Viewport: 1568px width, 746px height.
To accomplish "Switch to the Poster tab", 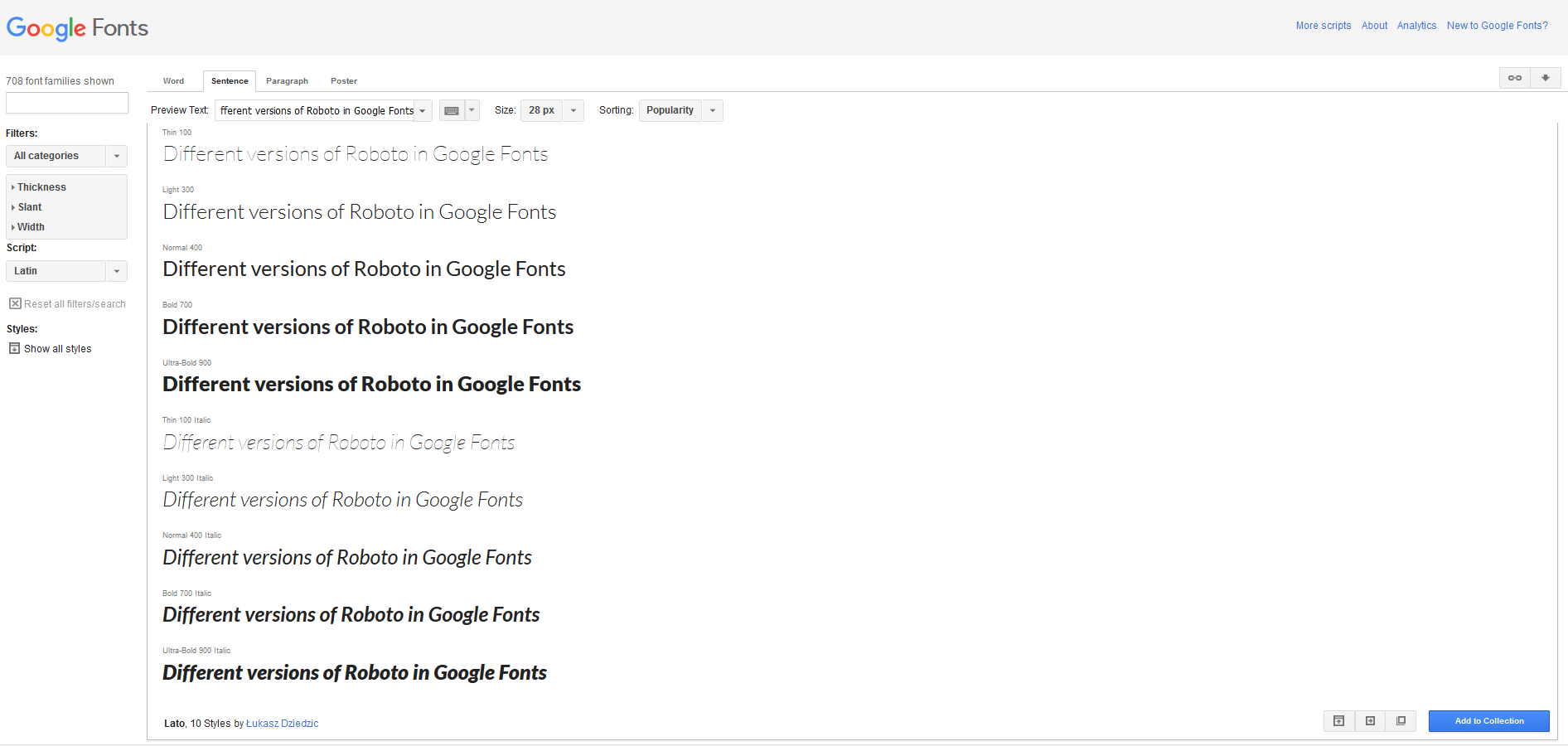I will click(x=344, y=81).
